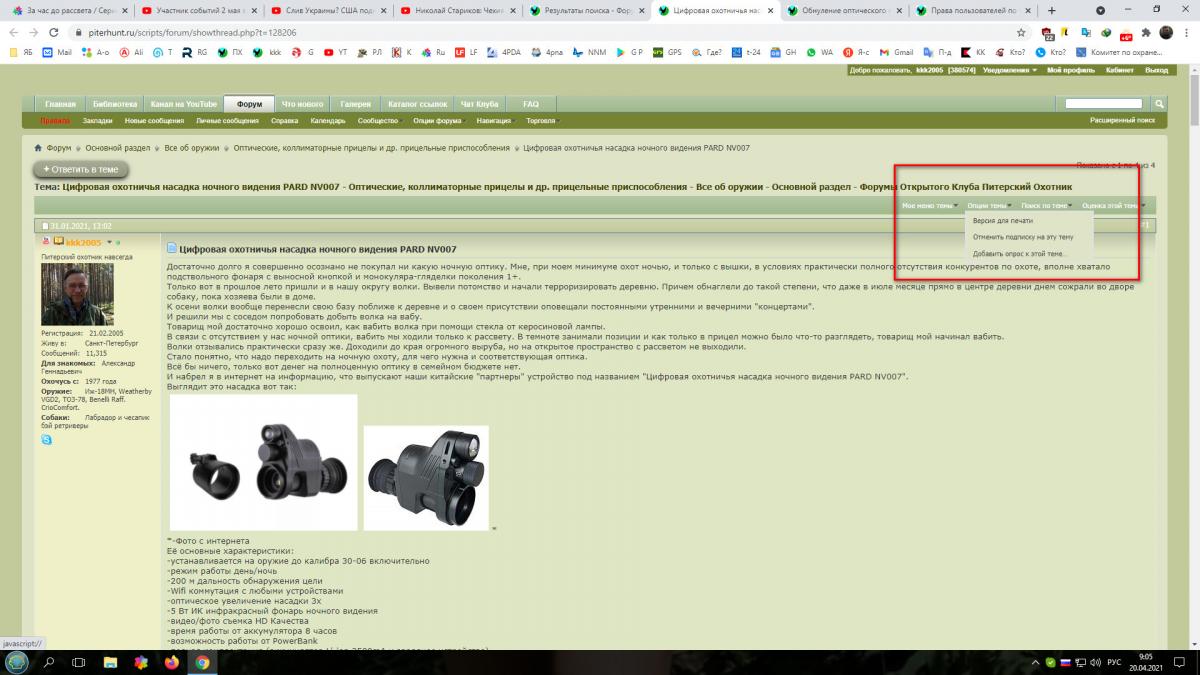The height and width of the screenshot is (675, 1200).
Task: Open the left PARD NV007 product image
Action: coord(264,462)
